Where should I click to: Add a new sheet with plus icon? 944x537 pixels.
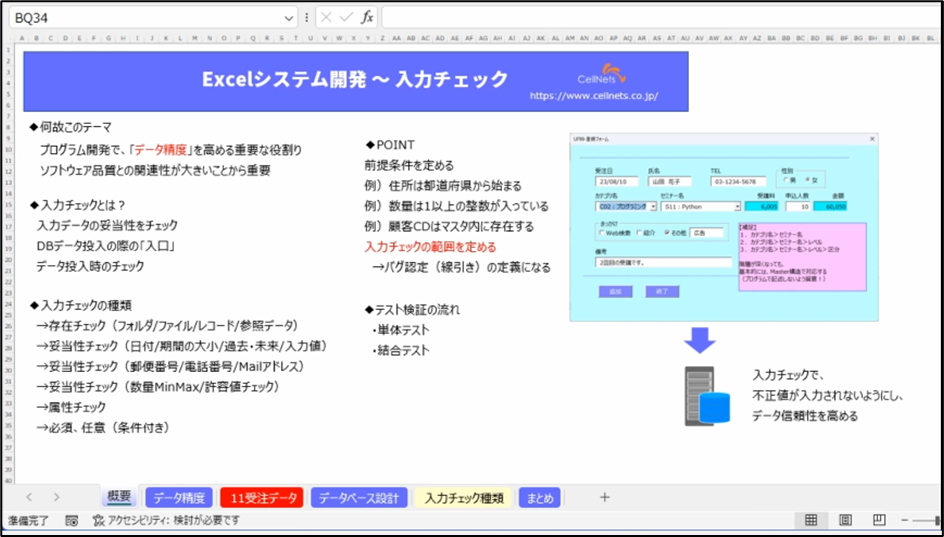(x=604, y=497)
